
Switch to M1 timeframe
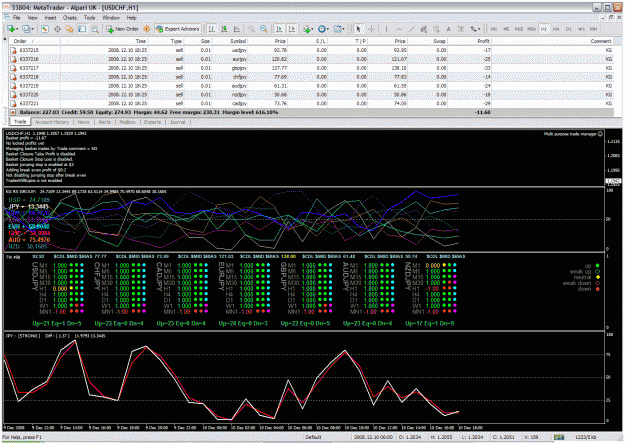click(x=494, y=29)
